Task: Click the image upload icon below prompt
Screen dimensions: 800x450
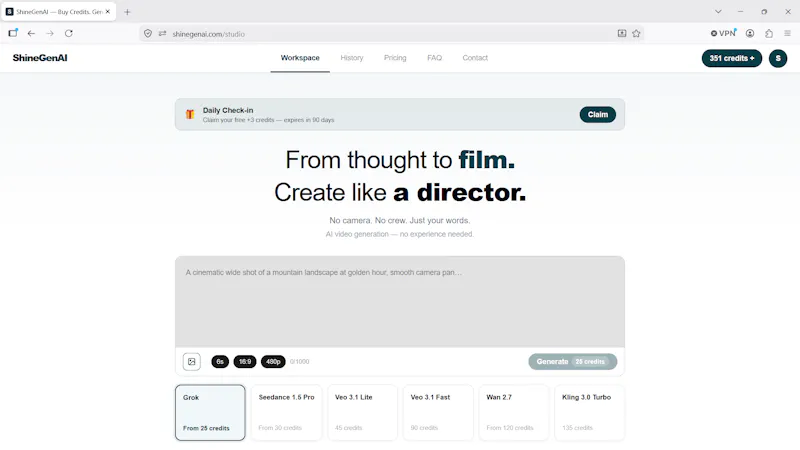Action: coord(192,362)
